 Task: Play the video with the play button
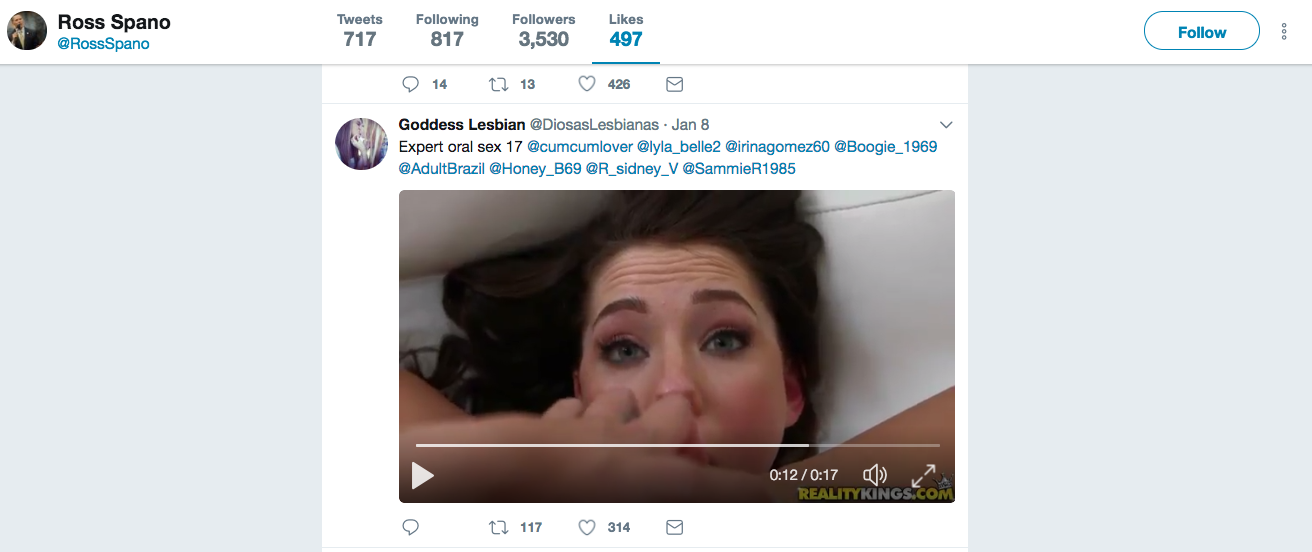[423, 475]
